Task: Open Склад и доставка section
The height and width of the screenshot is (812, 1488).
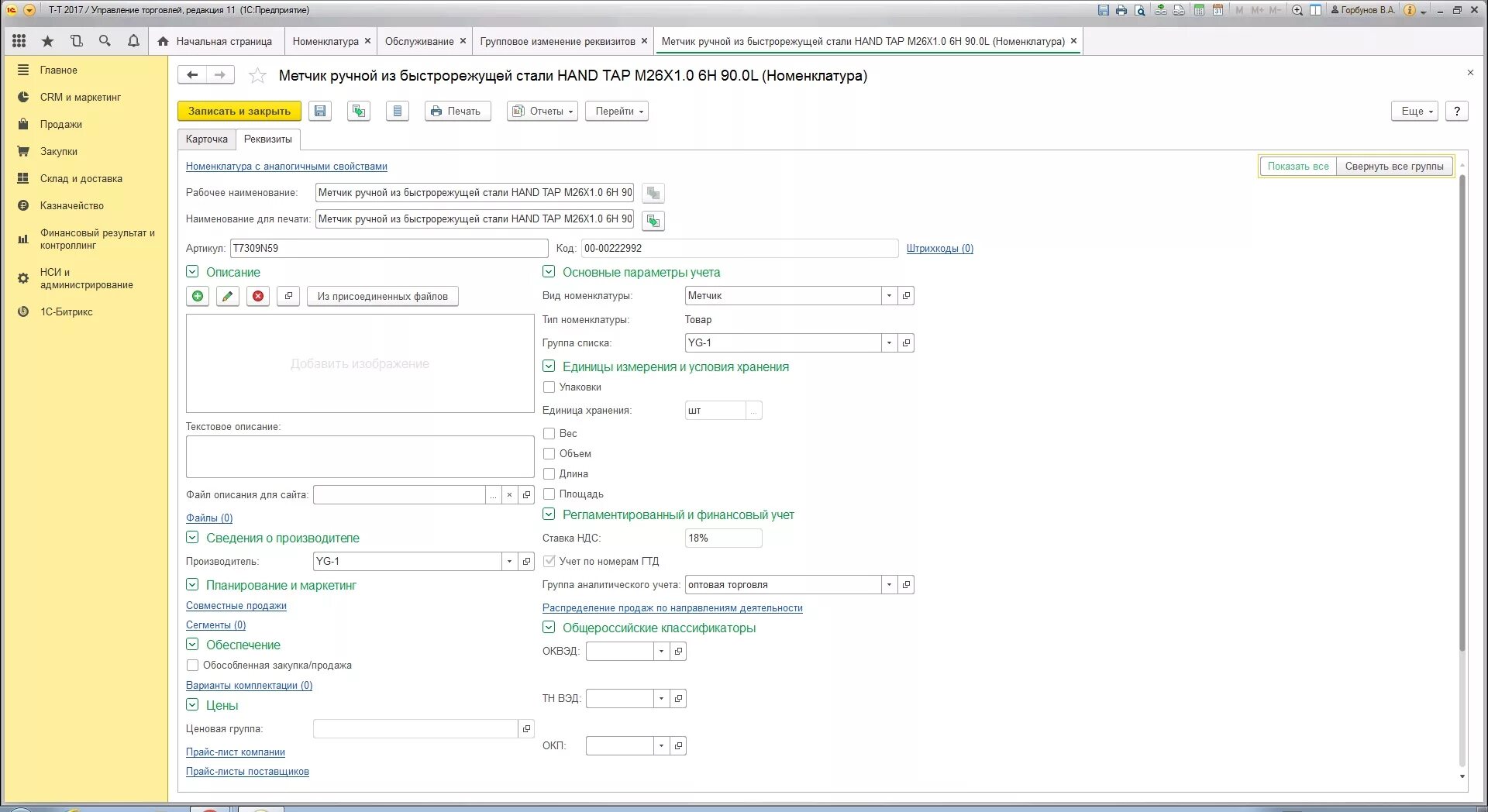Action: (81, 178)
